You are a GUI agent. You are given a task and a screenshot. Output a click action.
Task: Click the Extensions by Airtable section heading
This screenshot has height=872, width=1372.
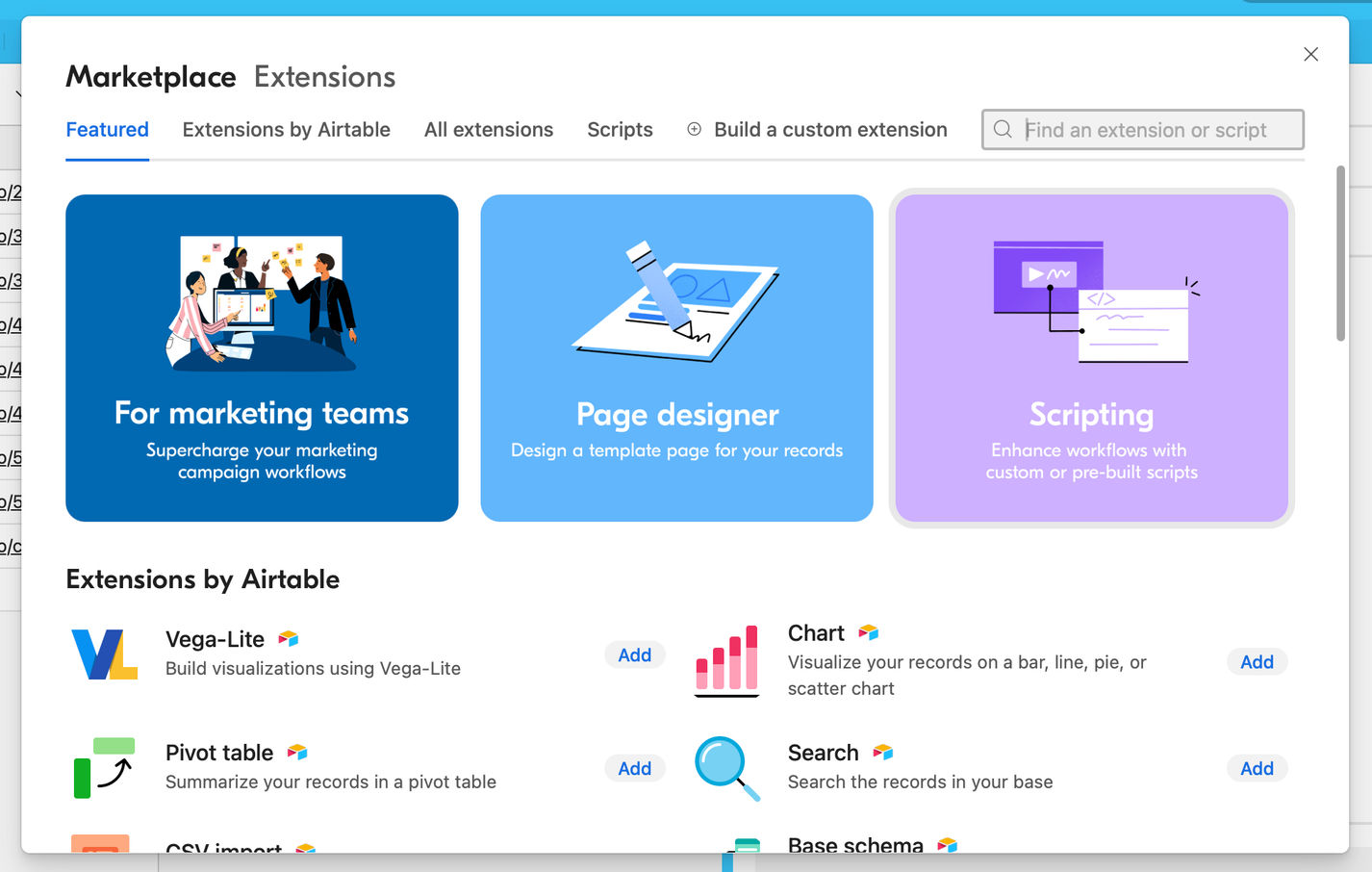tap(202, 579)
